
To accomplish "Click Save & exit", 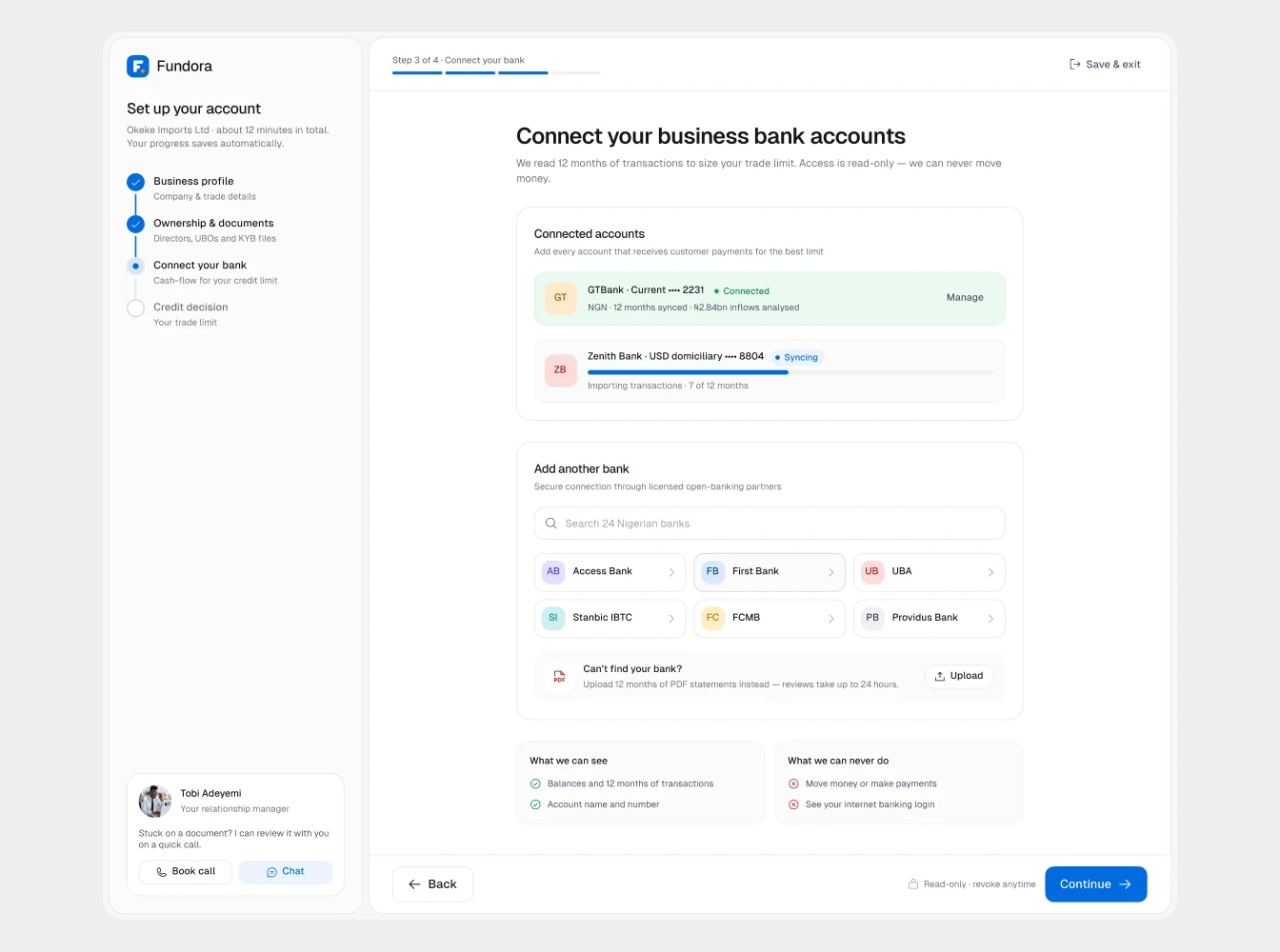I will click(x=1105, y=65).
